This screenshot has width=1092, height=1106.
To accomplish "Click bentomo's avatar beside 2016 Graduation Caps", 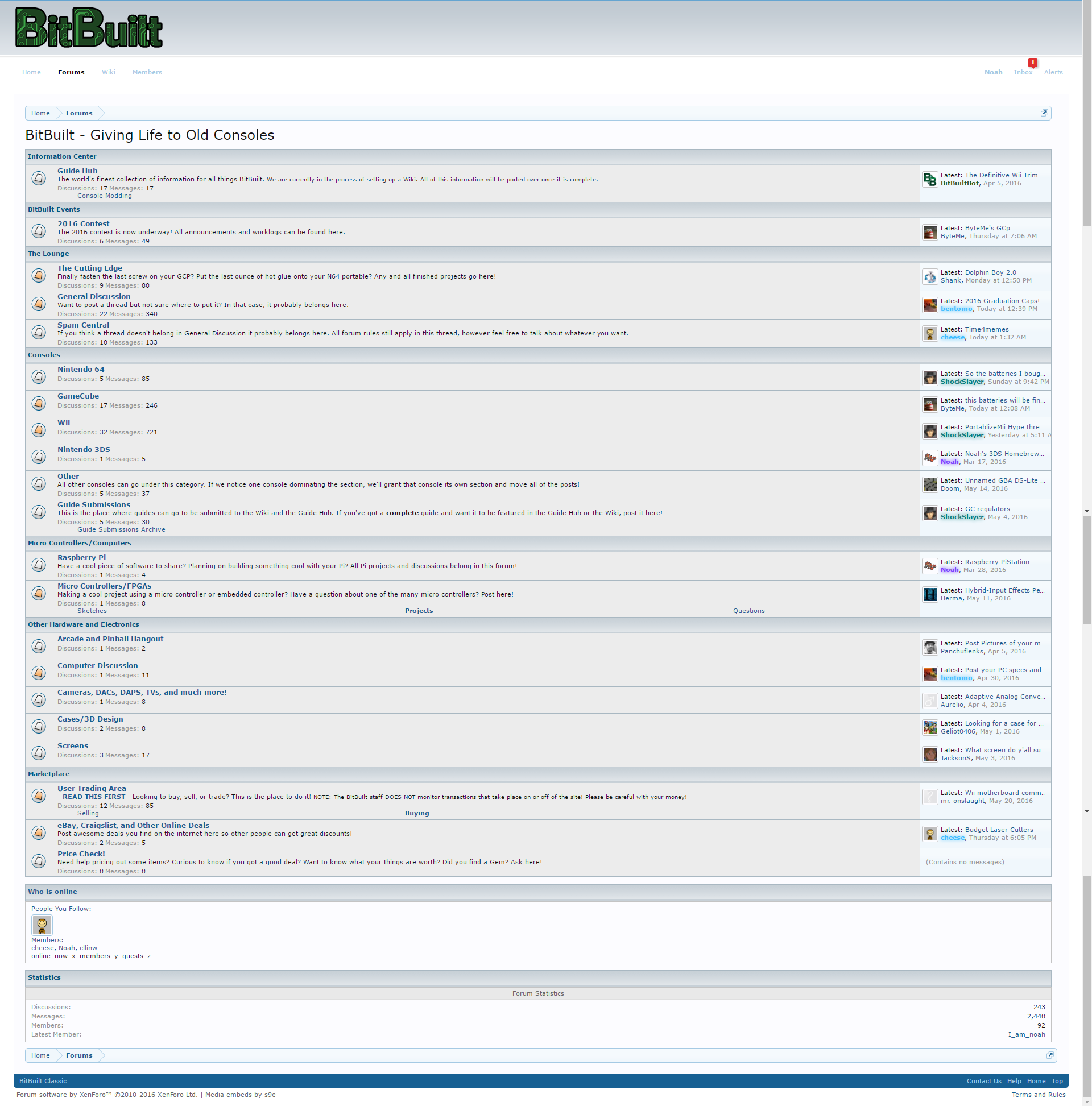I will tap(930, 305).
